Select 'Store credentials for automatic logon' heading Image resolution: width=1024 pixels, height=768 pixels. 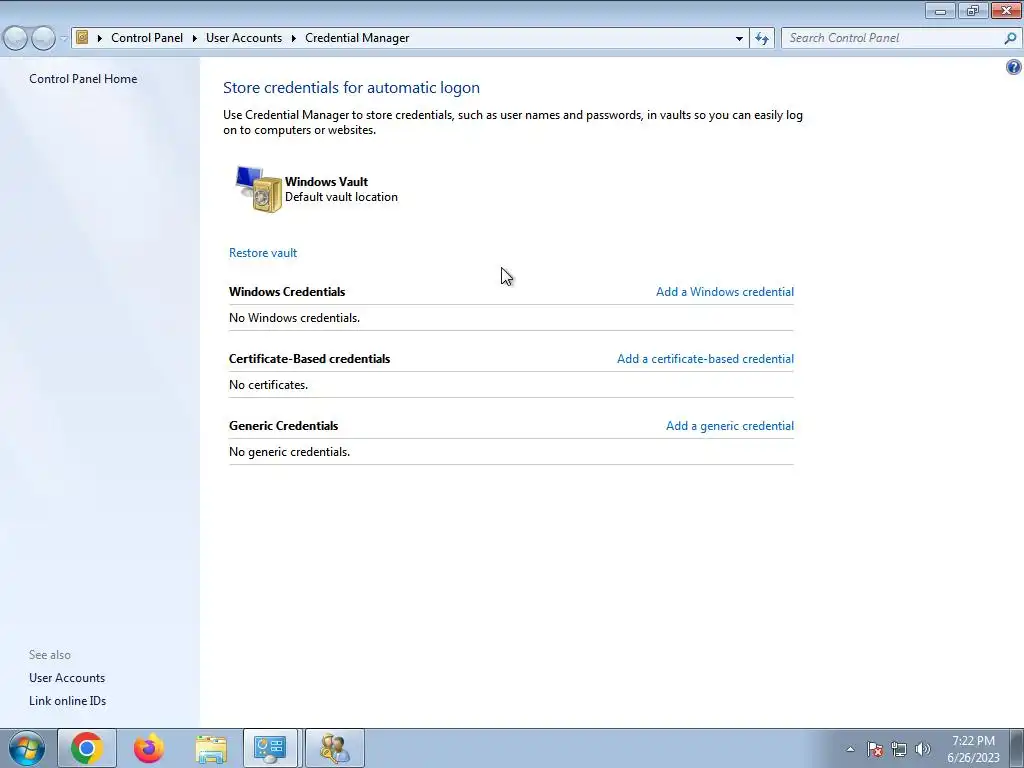(351, 88)
